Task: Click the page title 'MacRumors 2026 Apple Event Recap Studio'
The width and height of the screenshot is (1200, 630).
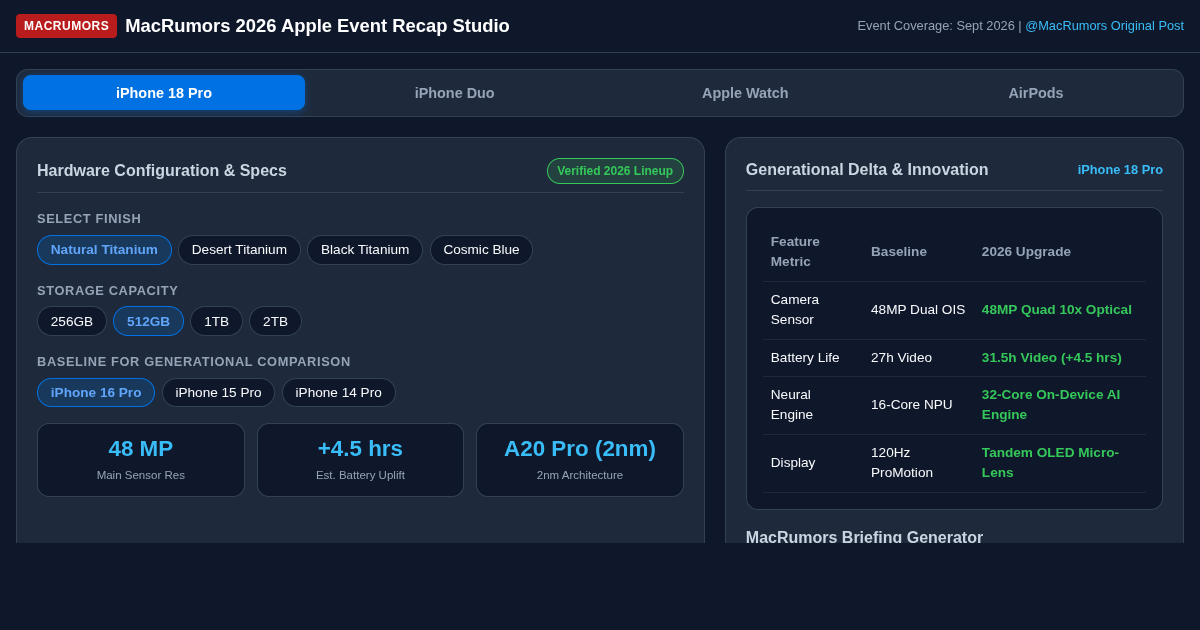Action: click(x=317, y=26)
